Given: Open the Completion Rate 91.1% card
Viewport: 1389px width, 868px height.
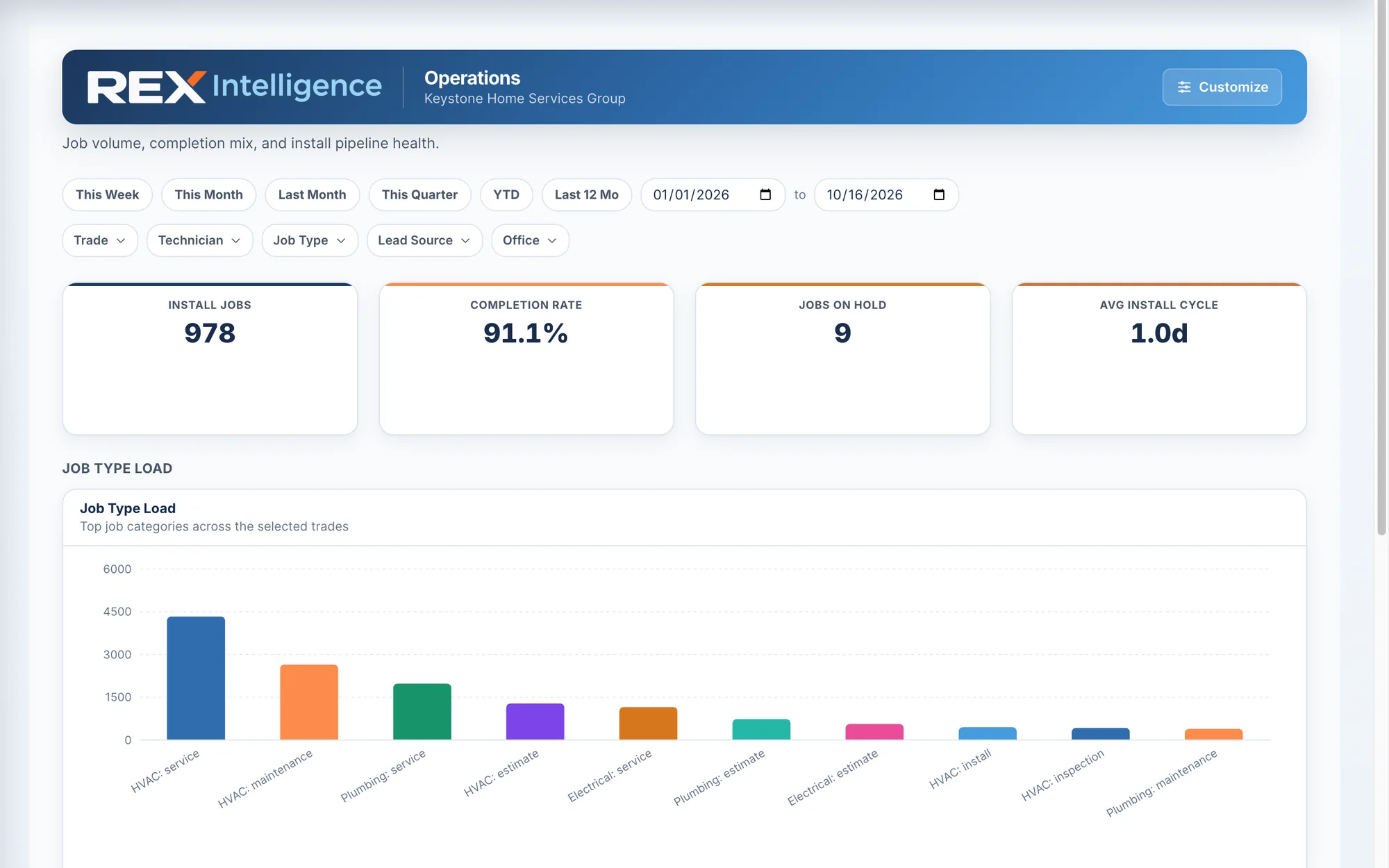Looking at the screenshot, I should pos(526,359).
